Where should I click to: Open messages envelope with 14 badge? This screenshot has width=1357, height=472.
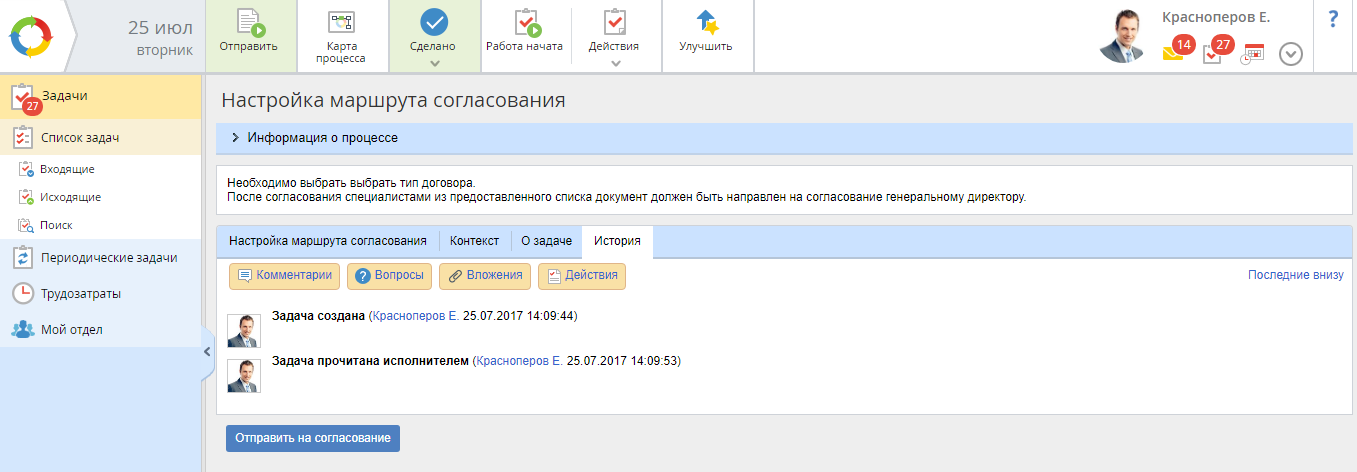[1173, 54]
